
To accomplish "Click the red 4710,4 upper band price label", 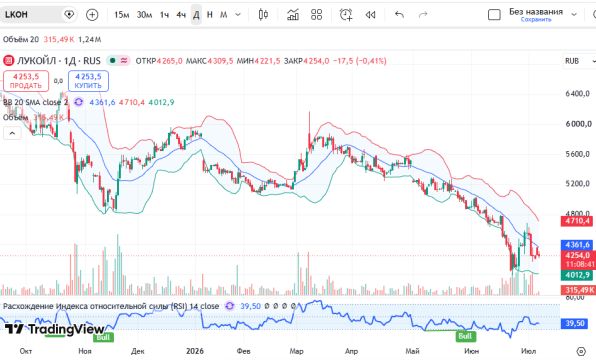I will click(x=576, y=221).
